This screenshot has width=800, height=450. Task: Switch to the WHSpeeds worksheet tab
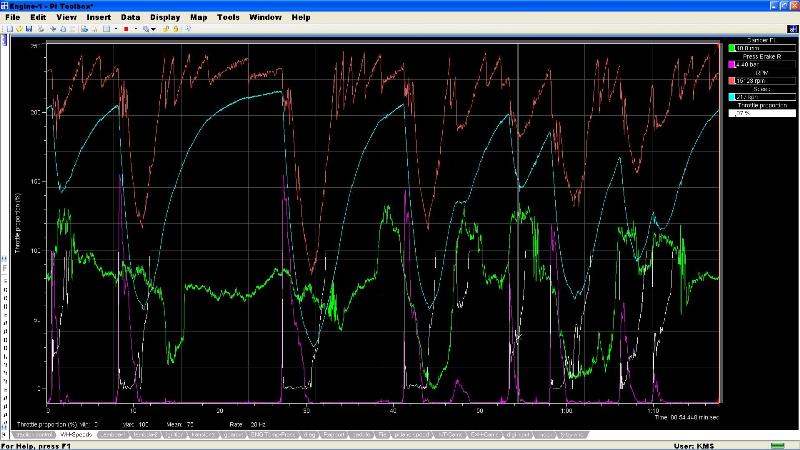click(x=76, y=435)
